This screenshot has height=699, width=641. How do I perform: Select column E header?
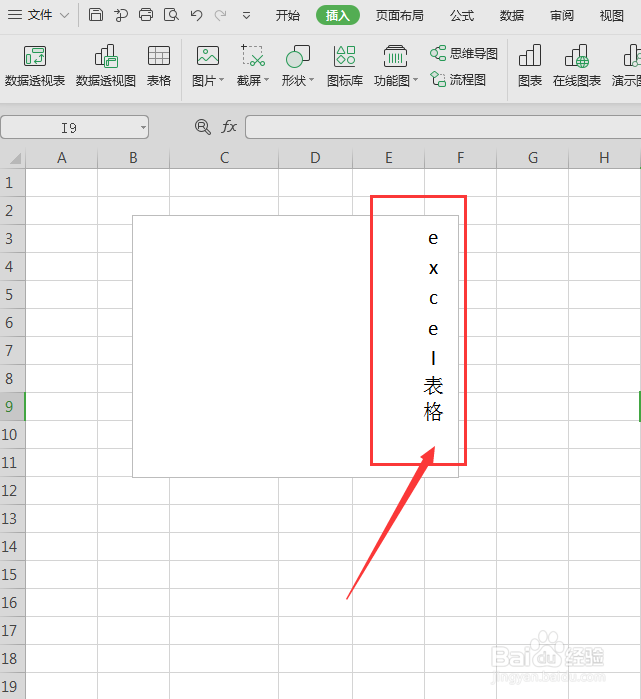(389, 158)
